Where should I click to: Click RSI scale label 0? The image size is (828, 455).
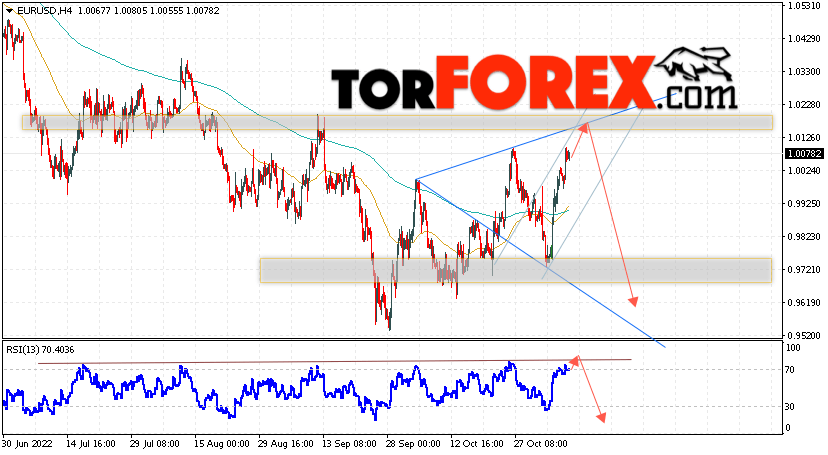point(788,428)
